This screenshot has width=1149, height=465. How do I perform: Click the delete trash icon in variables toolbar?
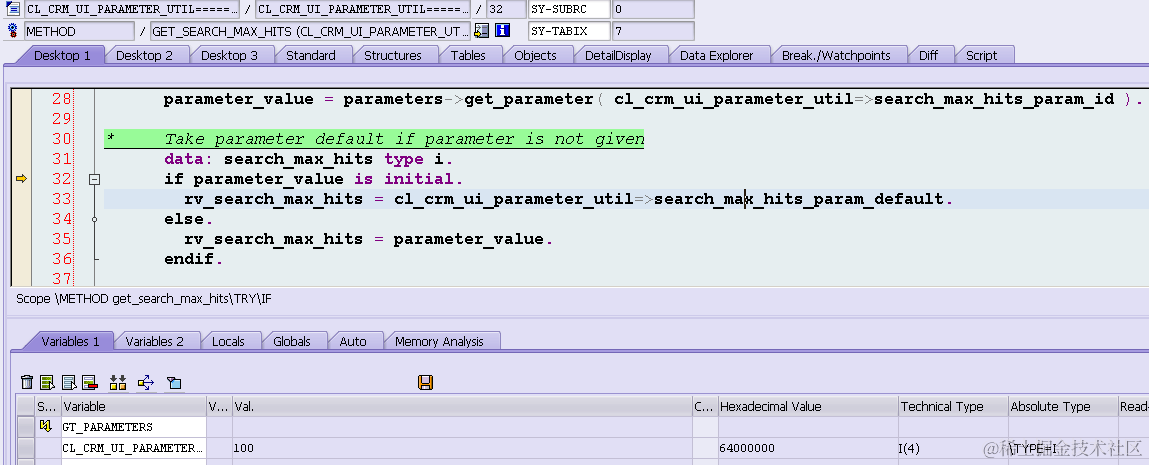pos(27,382)
